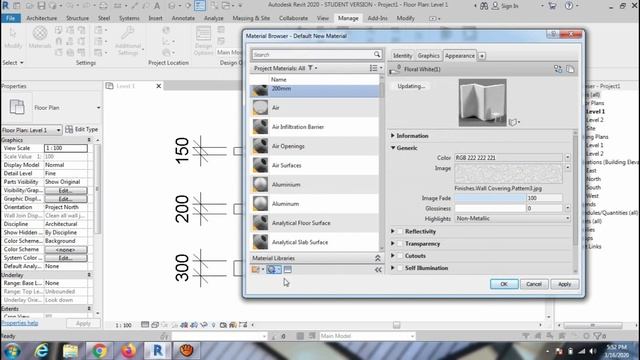Click the Windows Start orb
This screenshot has height=360, width=640.
coord(12,351)
